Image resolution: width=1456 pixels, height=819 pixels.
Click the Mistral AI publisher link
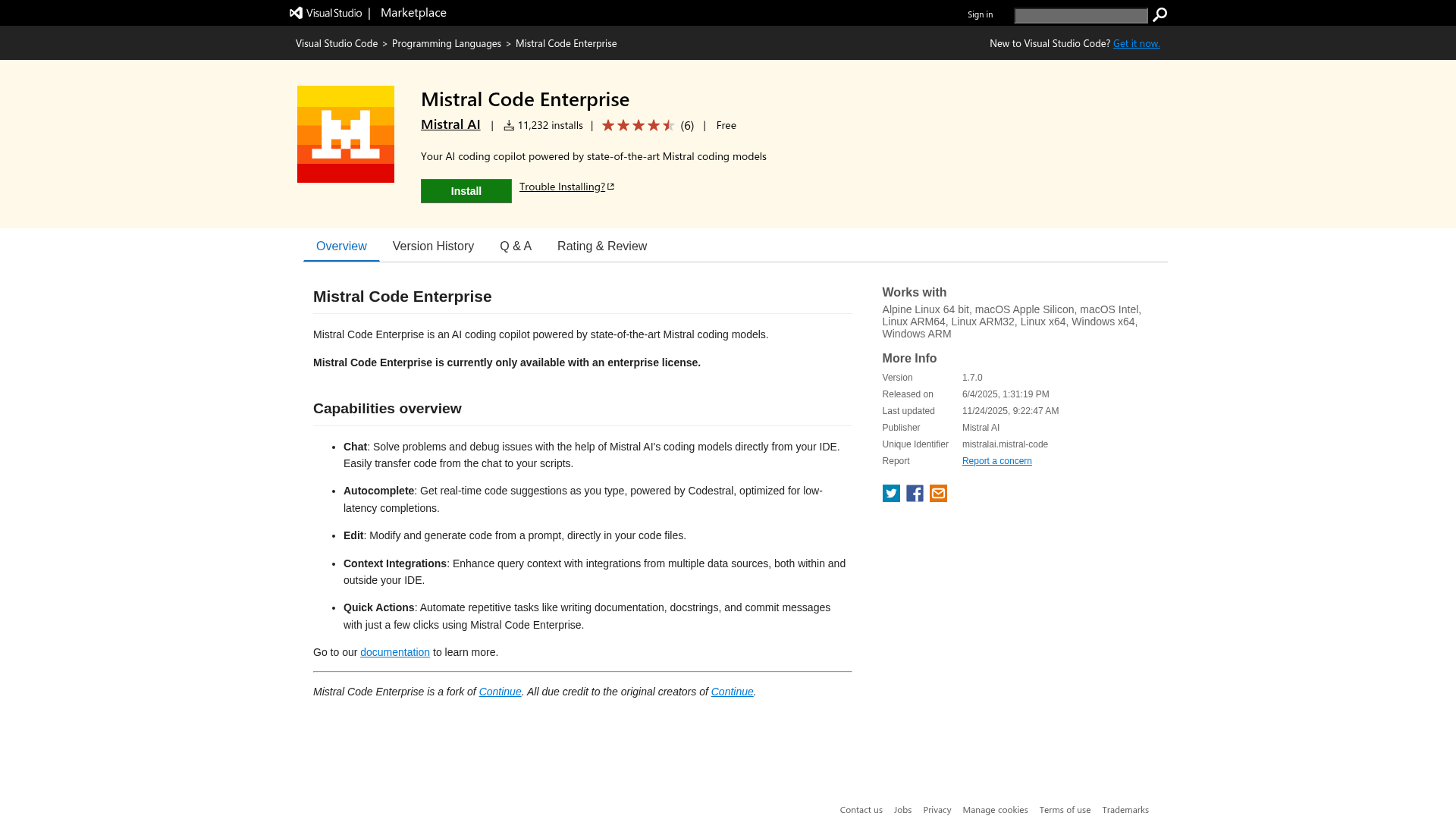450,124
